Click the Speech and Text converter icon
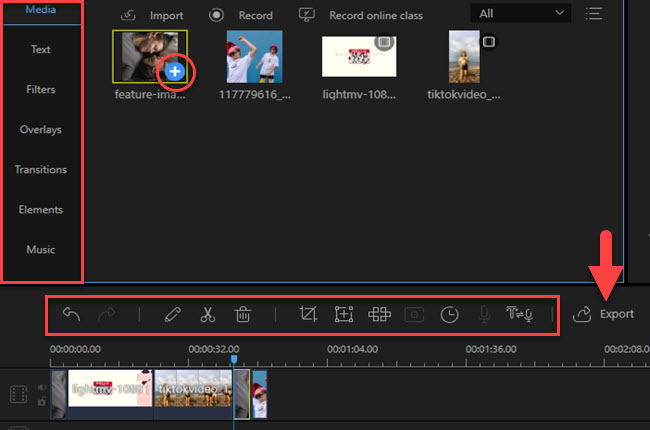The height and width of the screenshot is (430, 650). (519, 314)
